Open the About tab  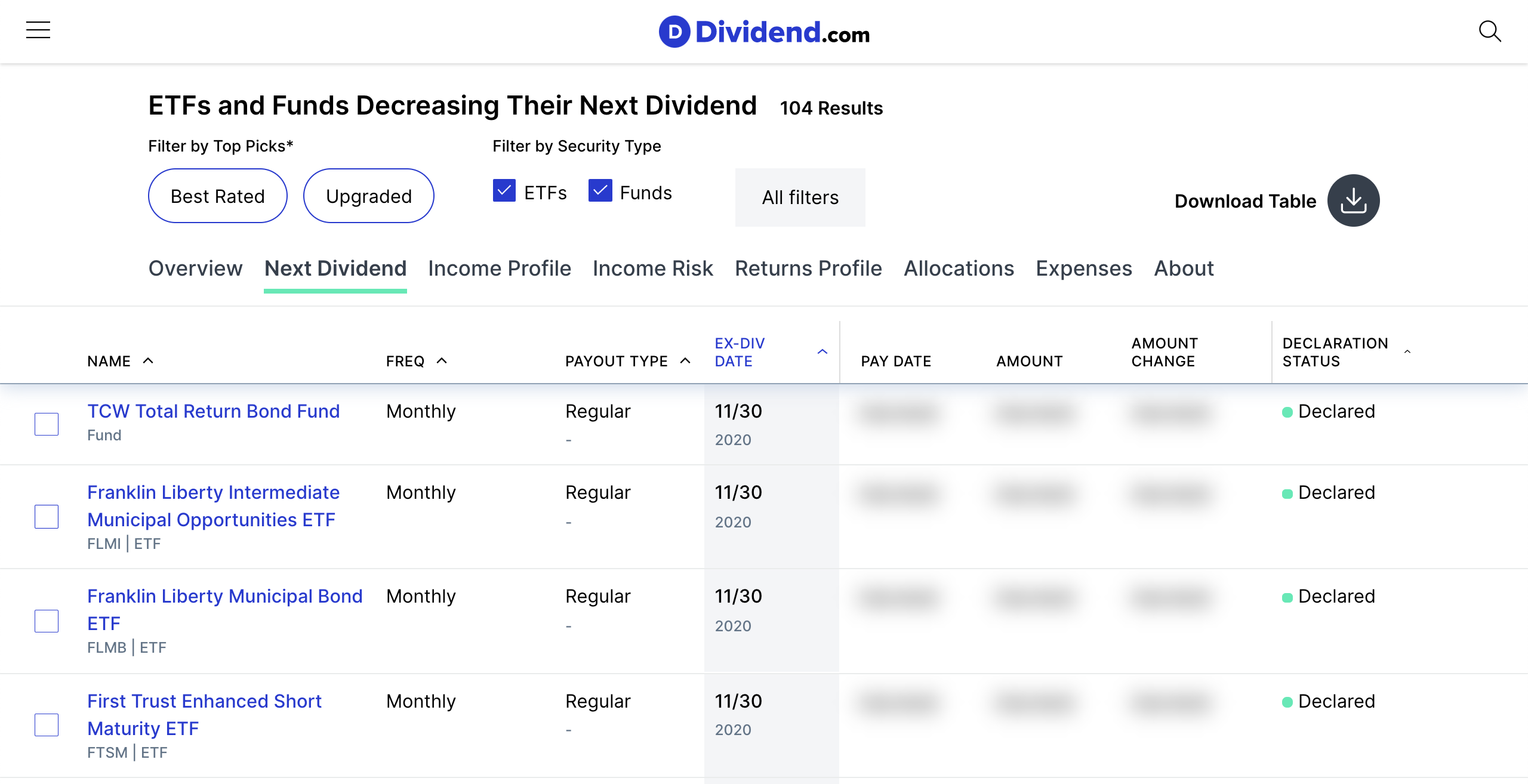[x=1184, y=268]
